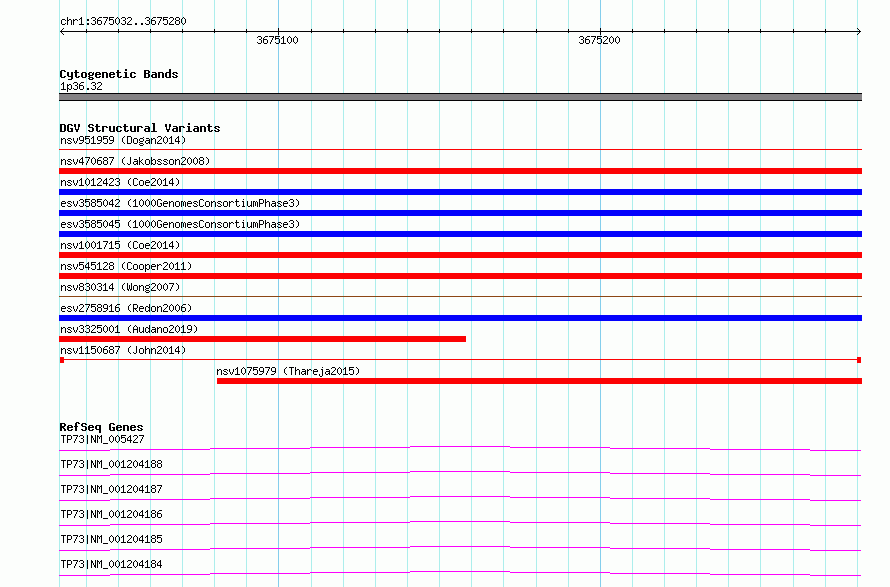This screenshot has height=587, width=890.
Task: Click the magenta line of TP73|NM_001204185
Action: 460,548
